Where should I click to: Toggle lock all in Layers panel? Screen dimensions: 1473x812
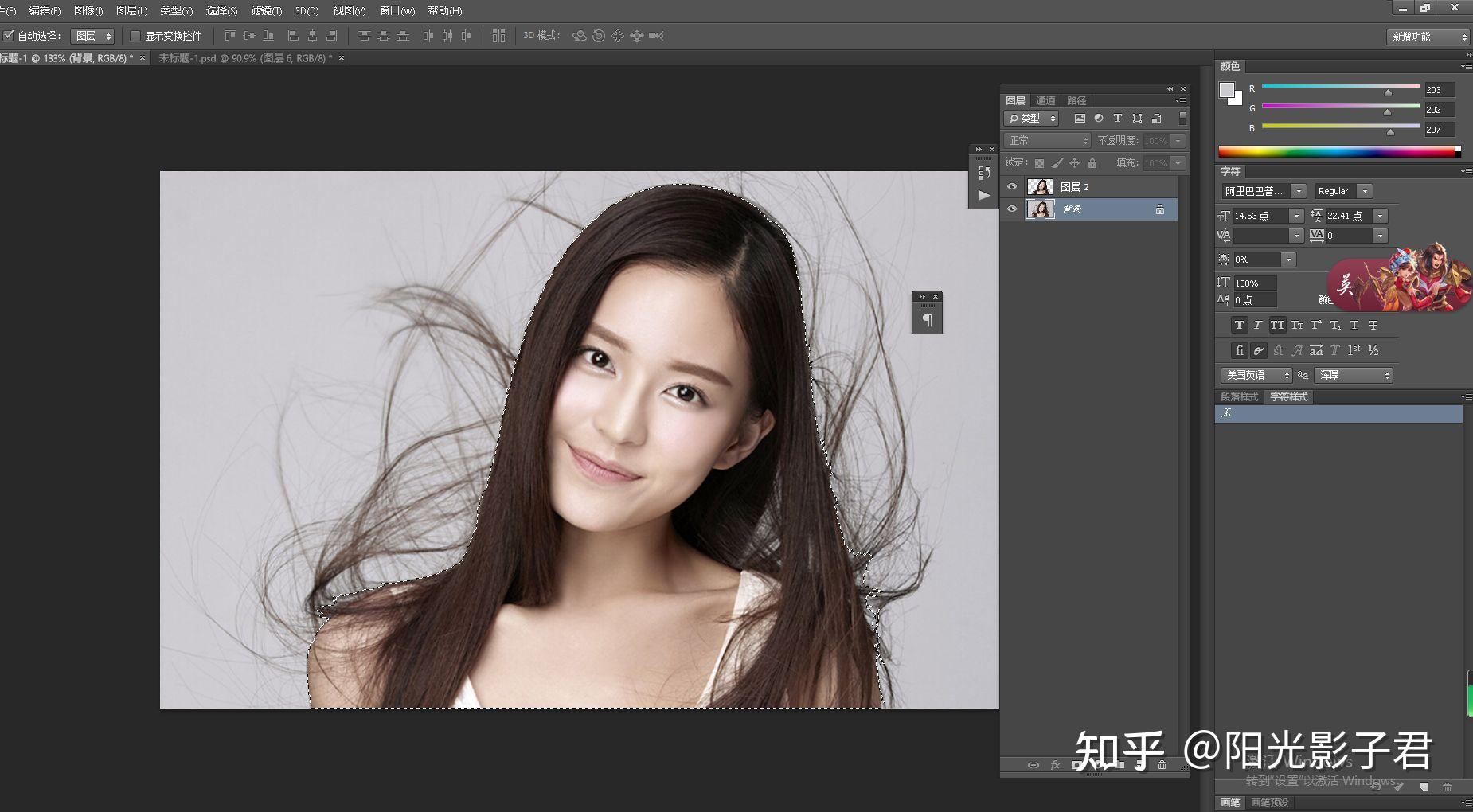tap(1092, 163)
